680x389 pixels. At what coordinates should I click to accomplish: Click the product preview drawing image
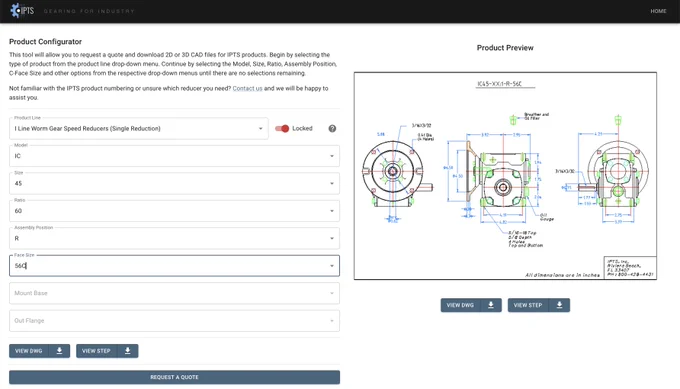point(505,176)
